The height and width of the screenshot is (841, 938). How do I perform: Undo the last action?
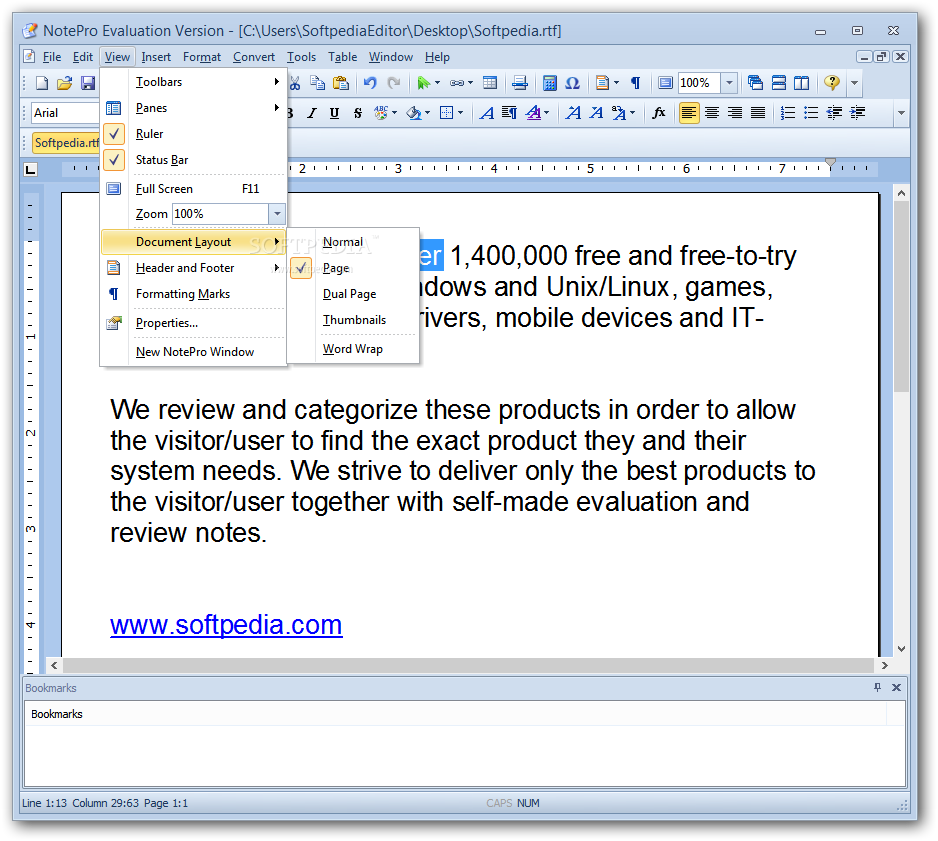tap(370, 83)
